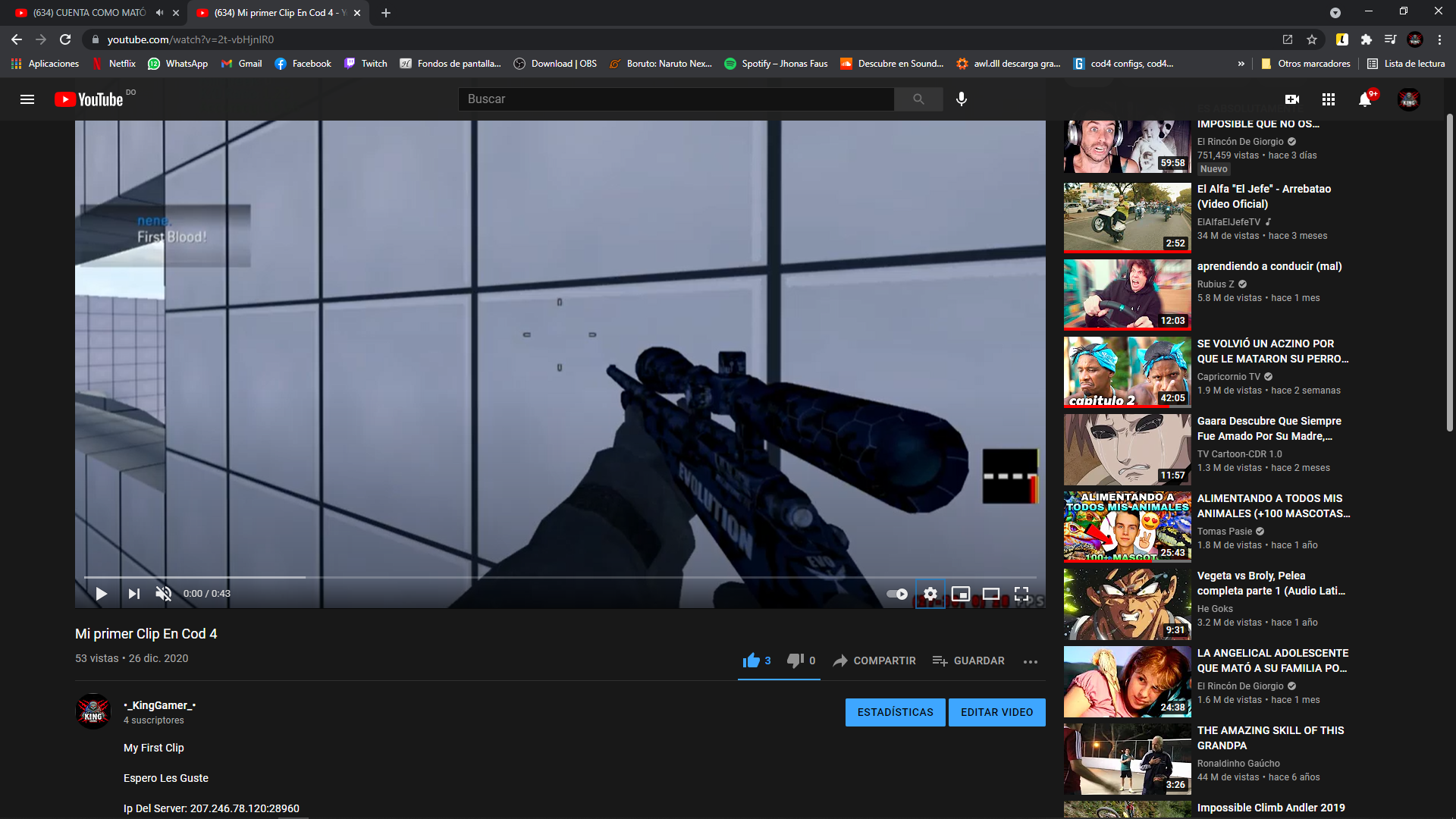Expand the hidden bookmarks chevron

(1241, 64)
